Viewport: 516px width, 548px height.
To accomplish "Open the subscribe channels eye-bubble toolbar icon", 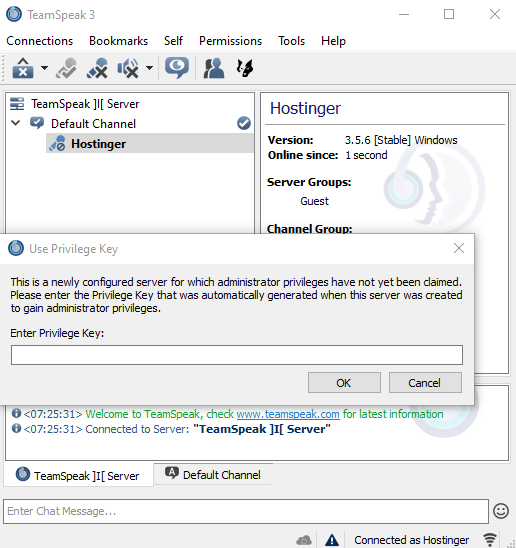I will pyautogui.click(x=177, y=68).
